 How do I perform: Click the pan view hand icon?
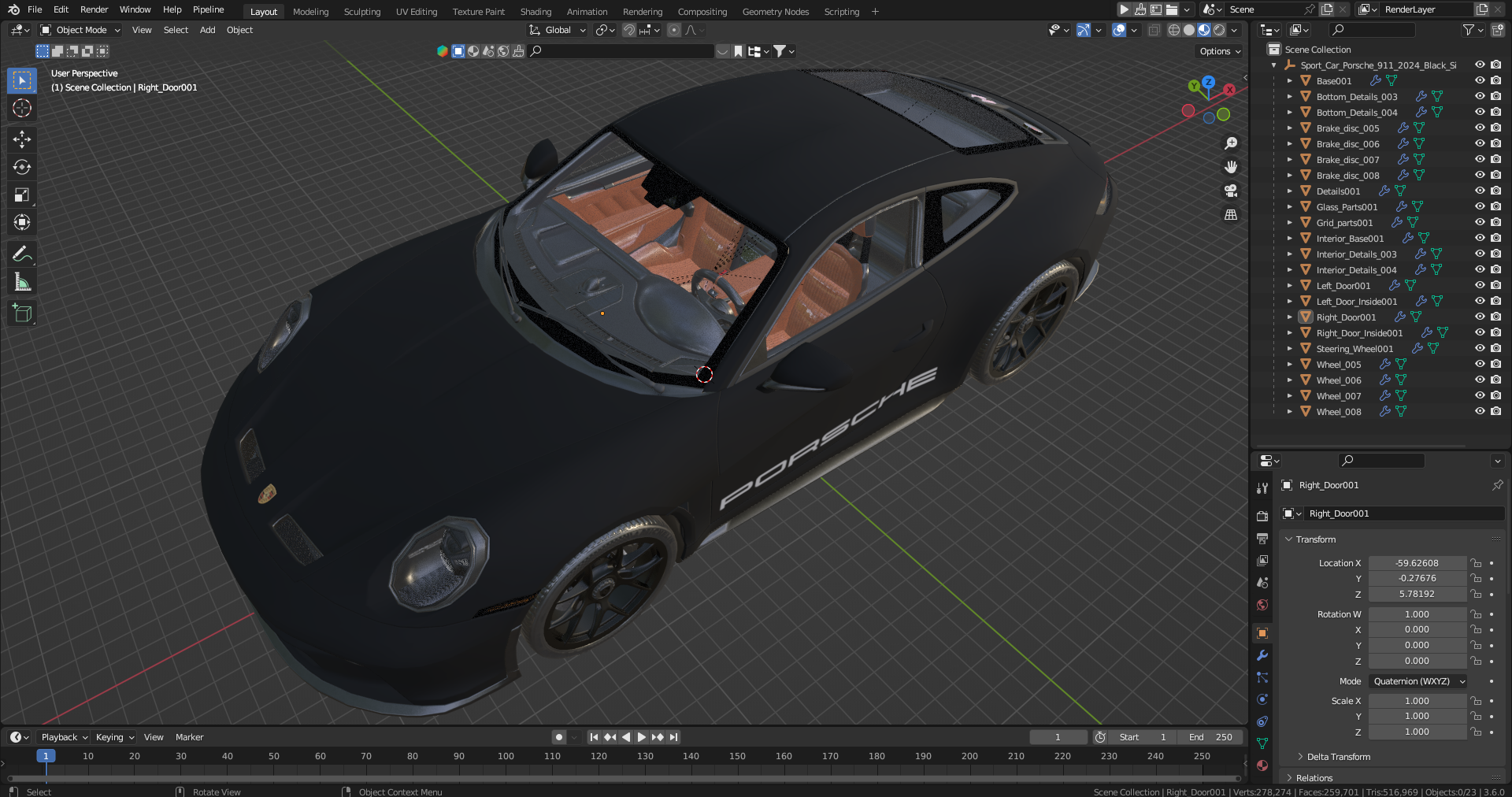click(x=1231, y=167)
